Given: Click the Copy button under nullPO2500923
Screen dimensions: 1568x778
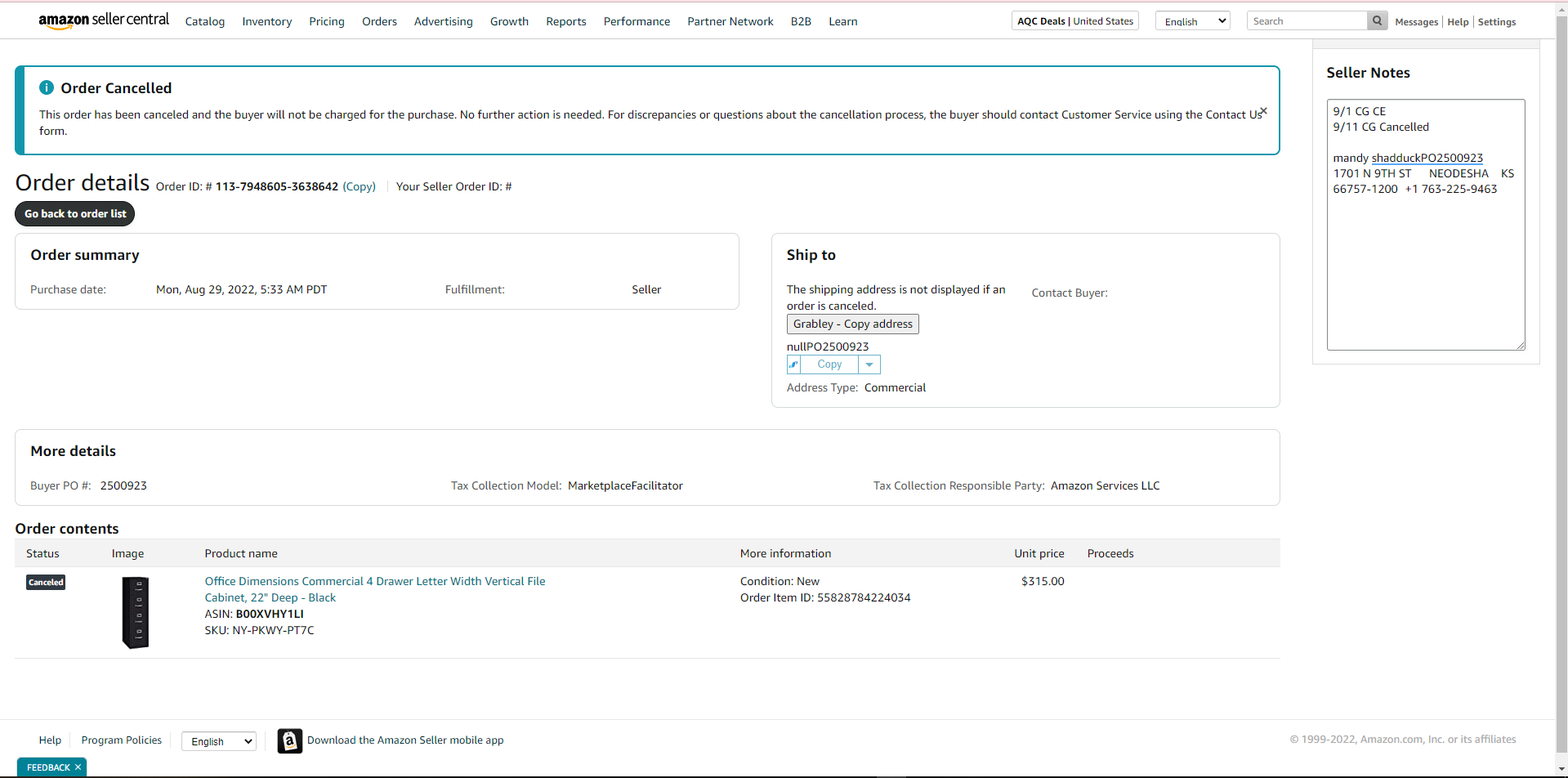Looking at the screenshot, I should click(x=829, y=364).
